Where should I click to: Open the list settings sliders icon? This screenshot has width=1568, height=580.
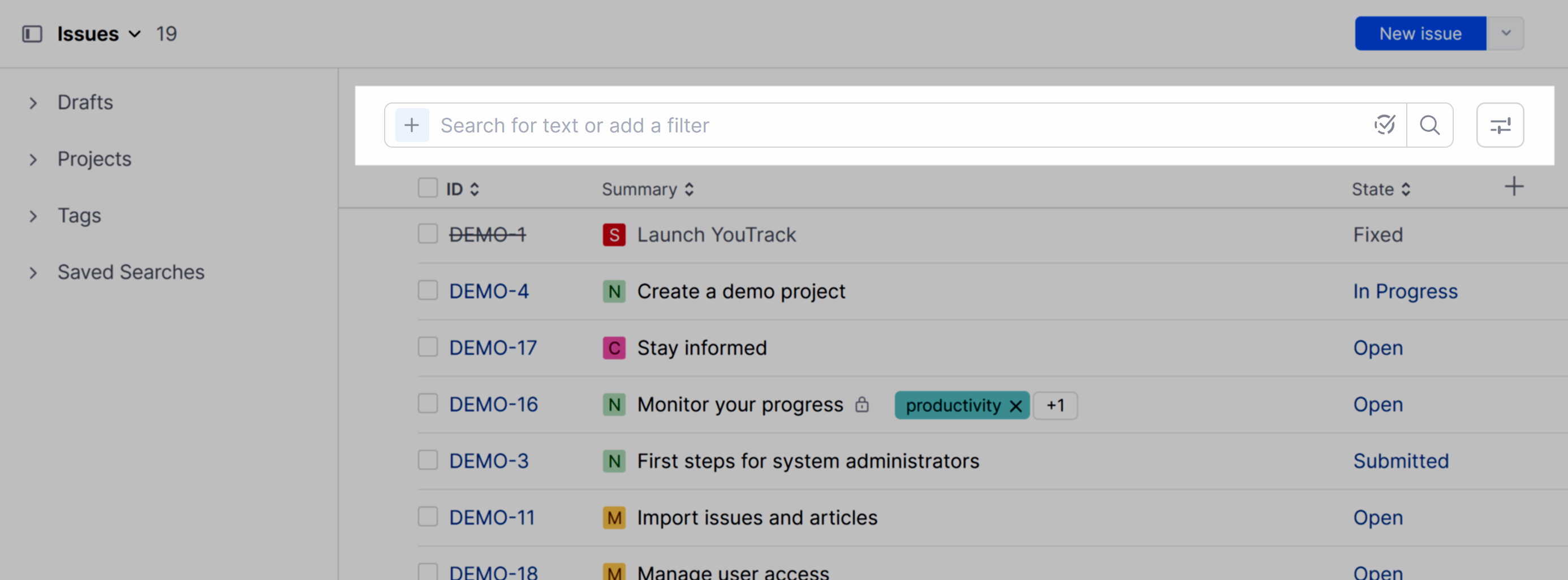coord(1500,126)
